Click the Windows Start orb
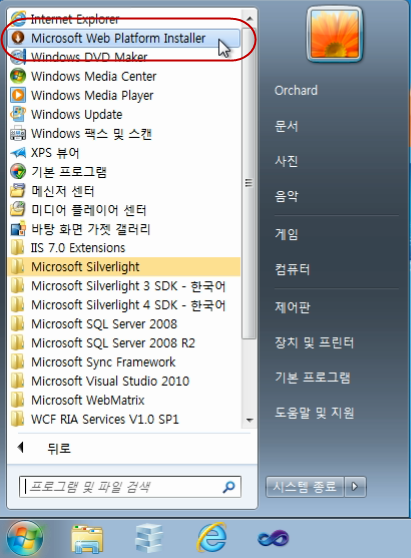The image size is (411, 558). (x=25, y=539)
